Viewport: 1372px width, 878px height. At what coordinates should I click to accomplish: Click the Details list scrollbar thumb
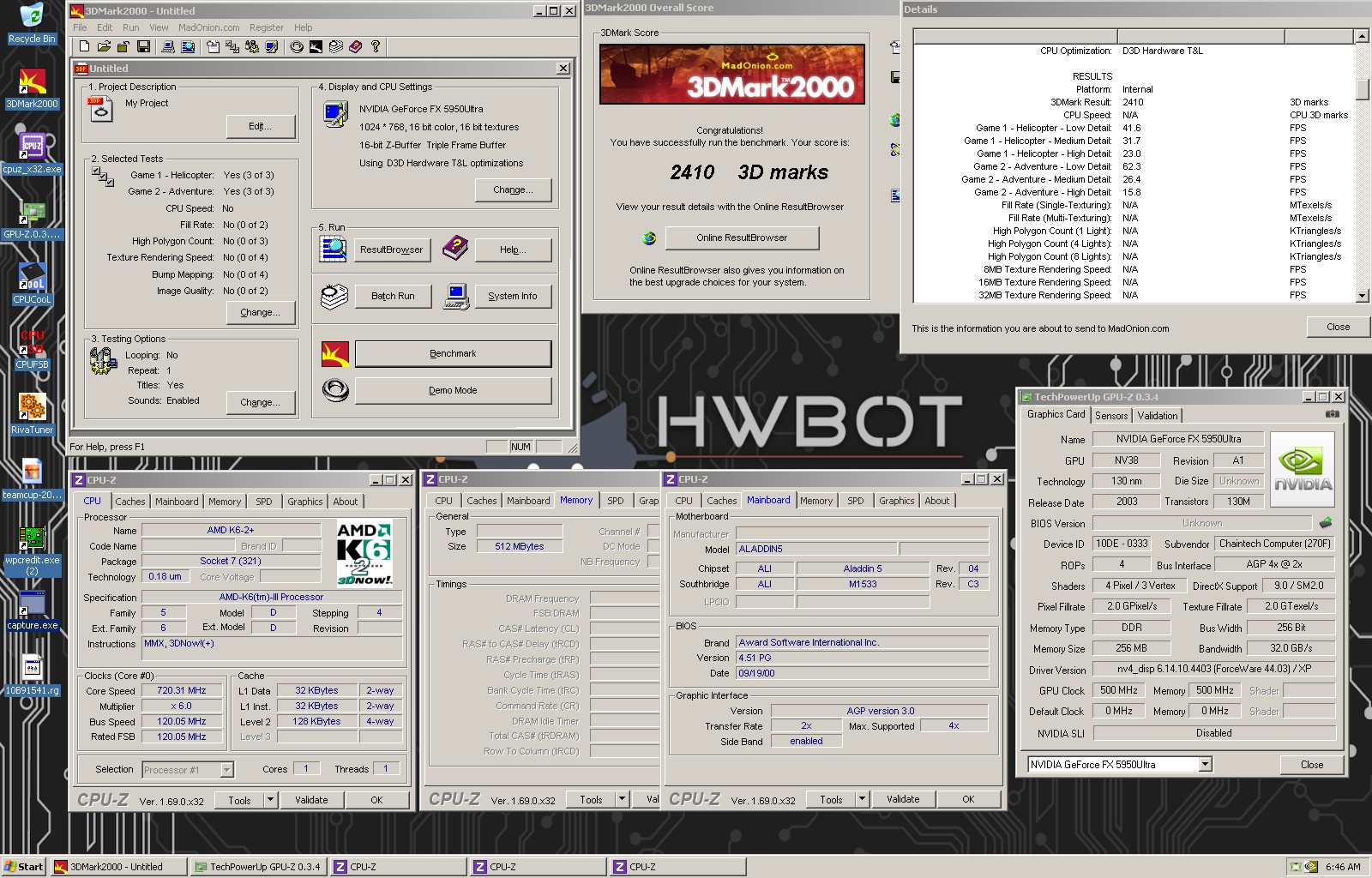(1361, 89)
